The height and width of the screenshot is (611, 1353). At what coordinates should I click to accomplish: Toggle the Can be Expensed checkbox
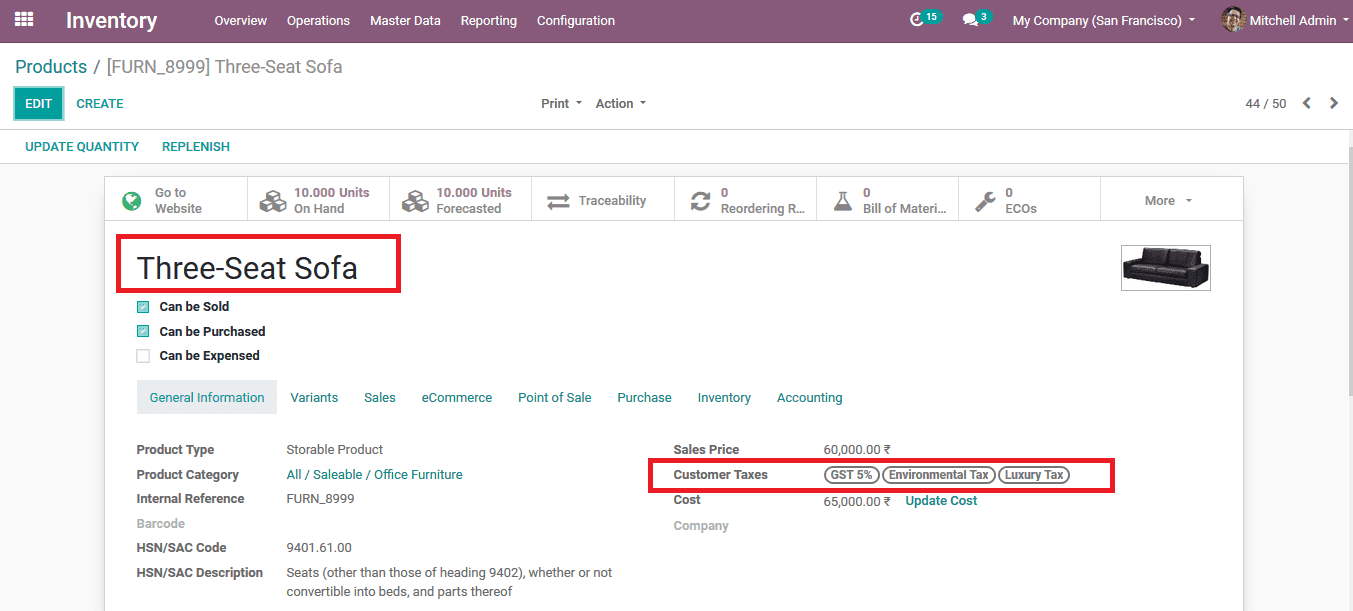[143, 356]
